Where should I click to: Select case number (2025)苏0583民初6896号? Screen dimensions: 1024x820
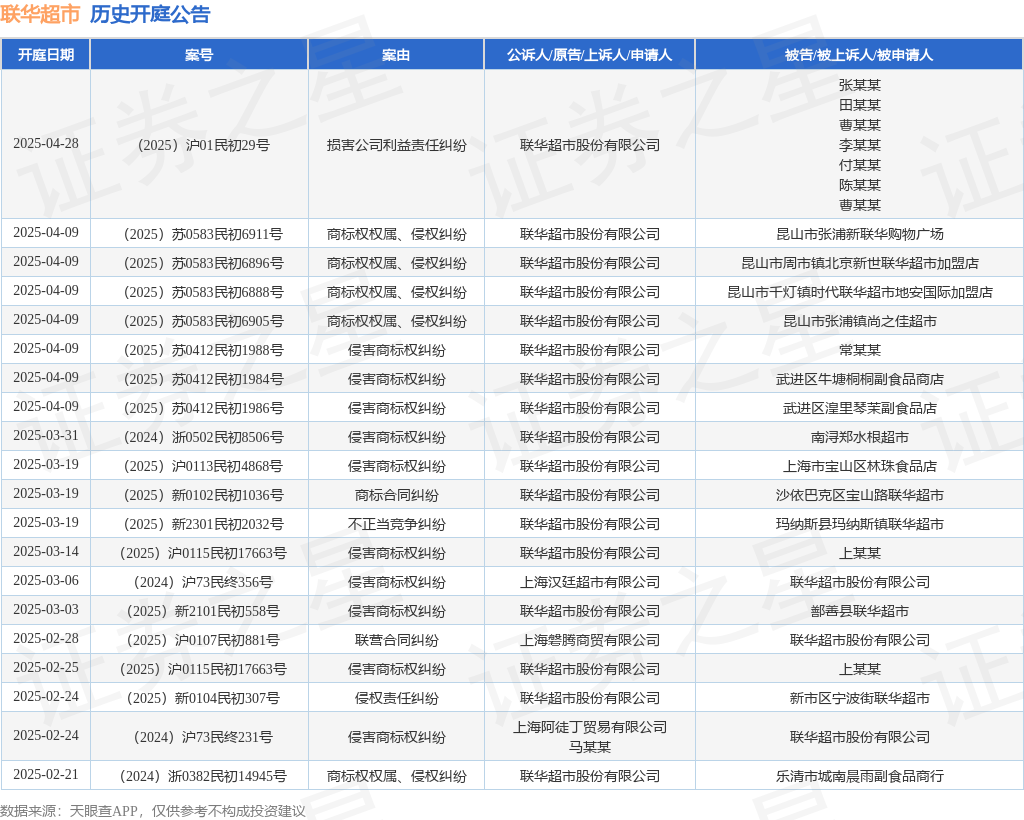(x=204, y=263)
